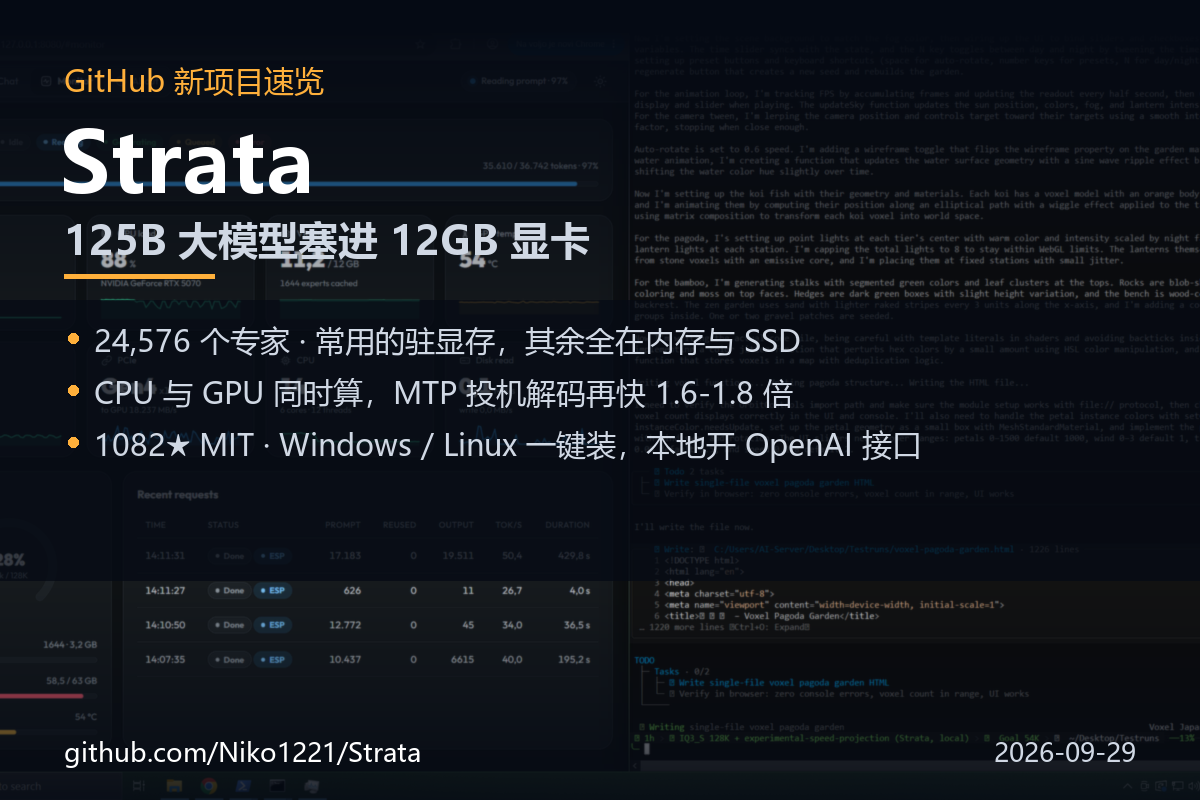The width and height of the screenshot is (1200, 800).
Task: Click the Recent requests heading
Action: pos(178,495)
